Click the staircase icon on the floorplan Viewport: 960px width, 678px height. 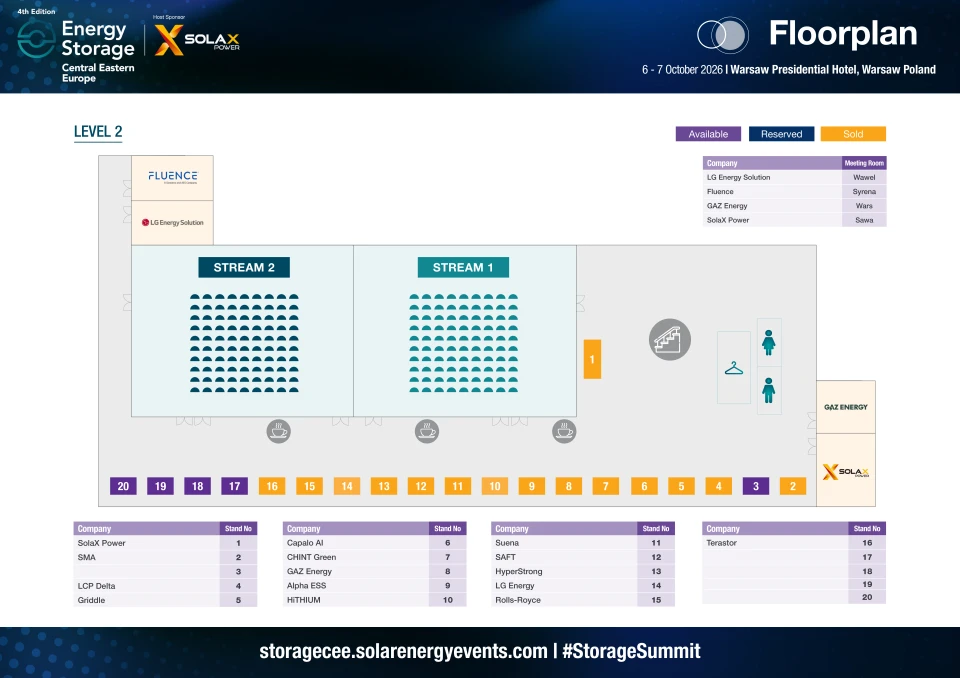[x=670, y=339]
